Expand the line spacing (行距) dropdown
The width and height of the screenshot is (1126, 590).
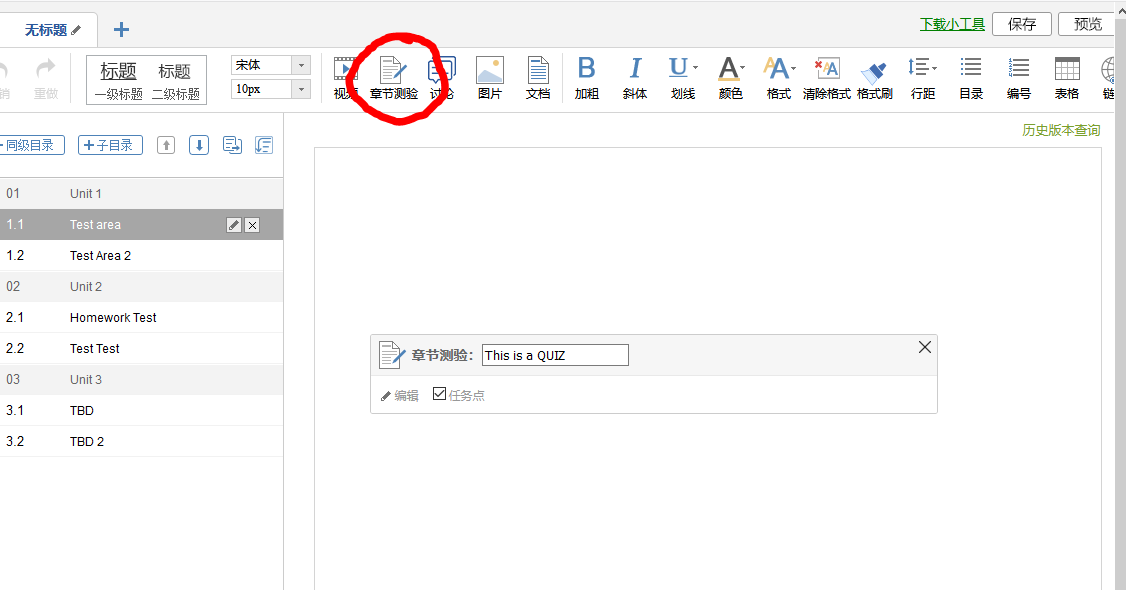tap(934, 68)
